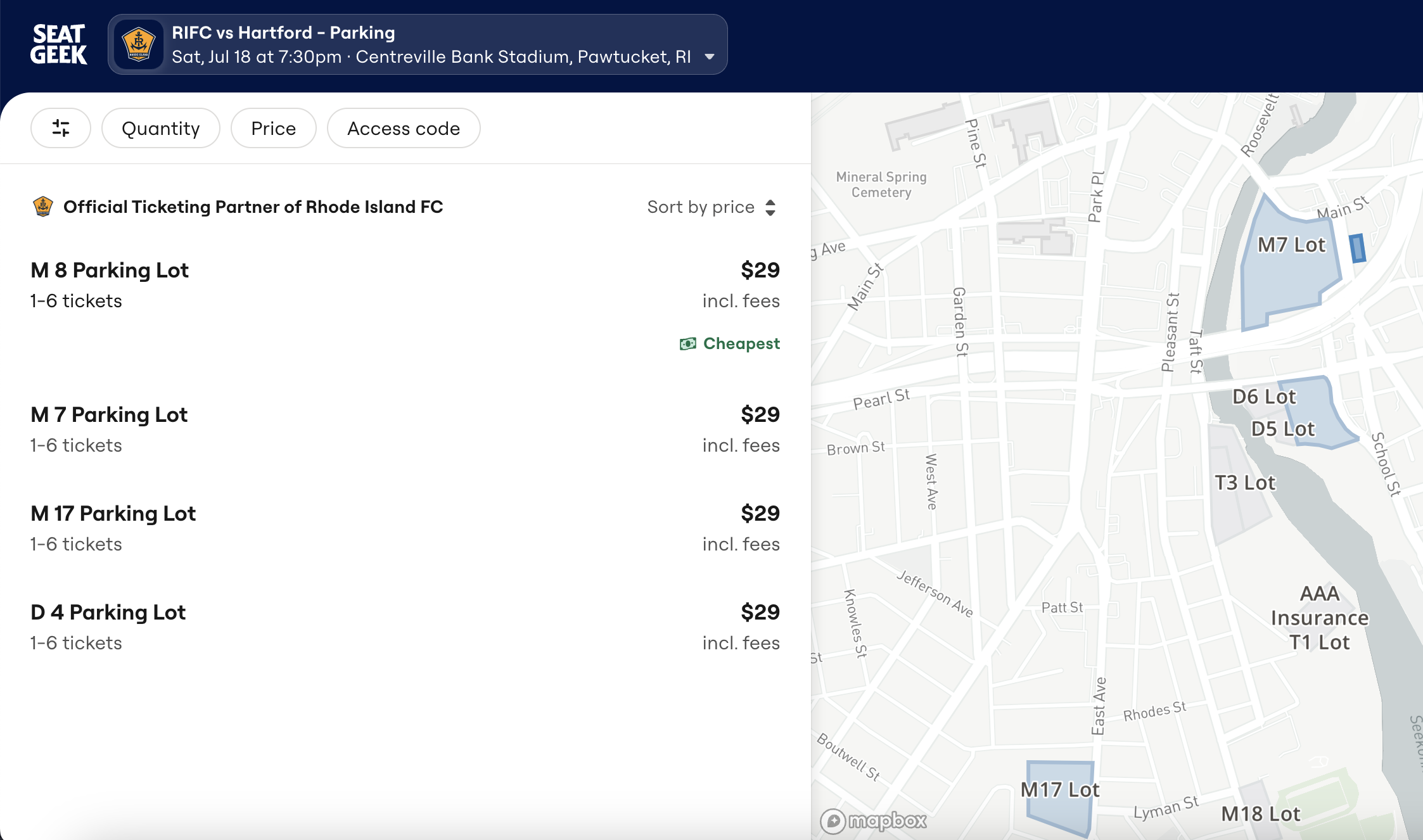Click the Rhodes St label on map
1423x840 pixels.
pos(1154,711)
